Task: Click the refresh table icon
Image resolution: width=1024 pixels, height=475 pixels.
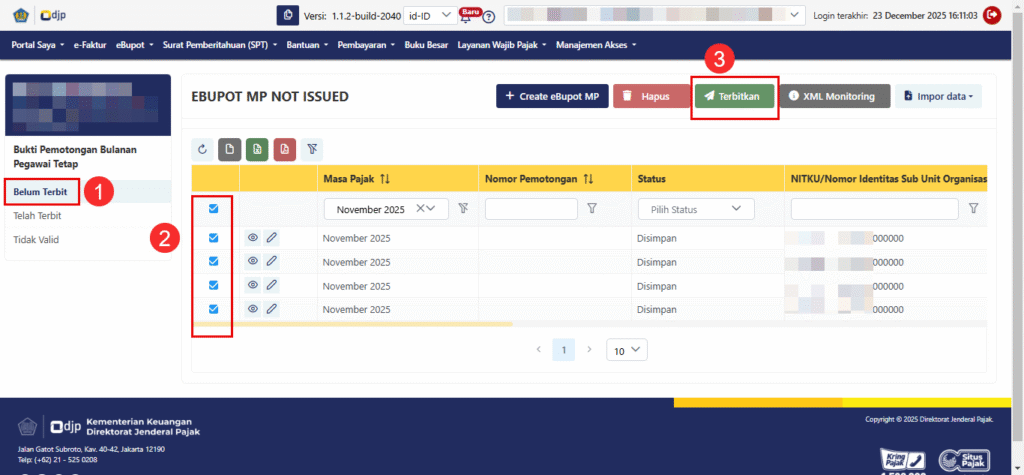Action: (x=203, y=149)
